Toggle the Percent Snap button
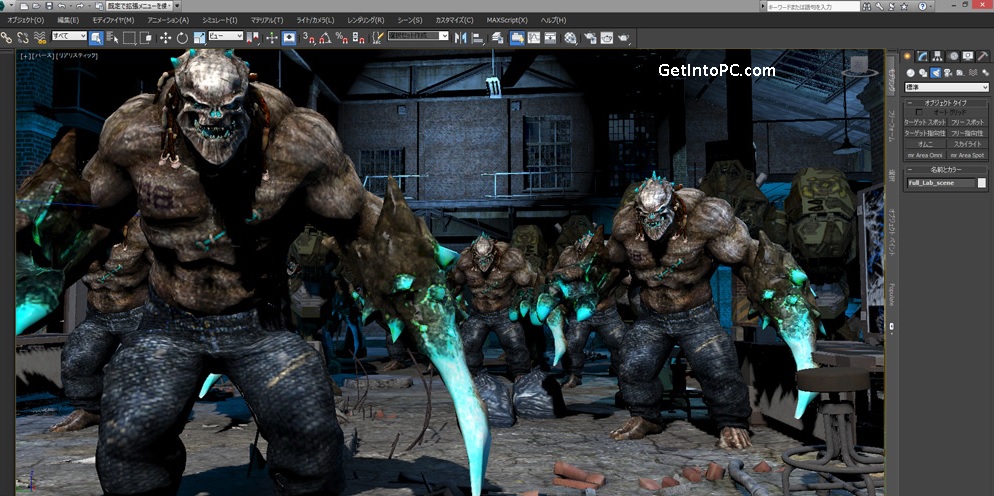 click(342, 38)
